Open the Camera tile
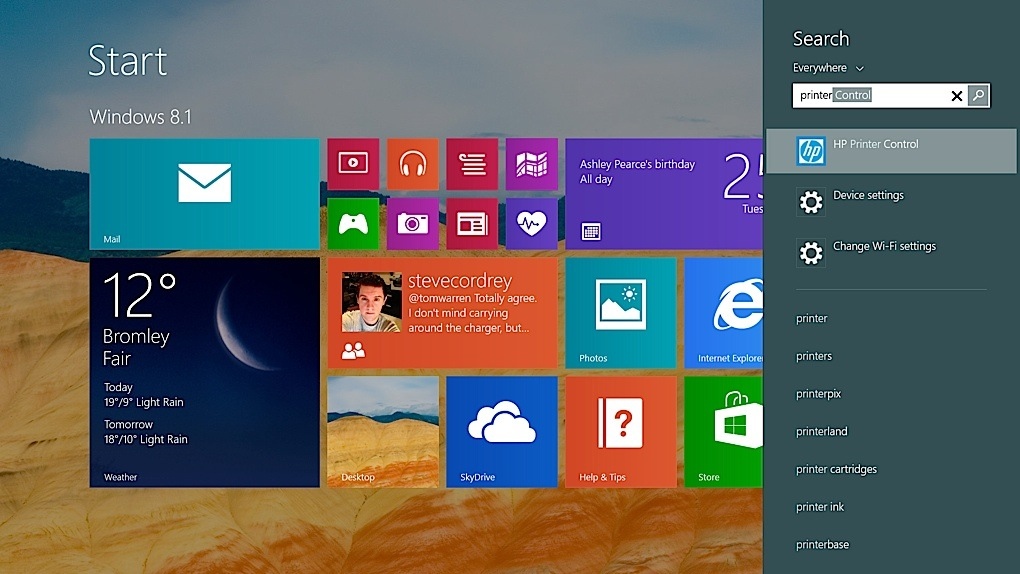 [412, 224]
